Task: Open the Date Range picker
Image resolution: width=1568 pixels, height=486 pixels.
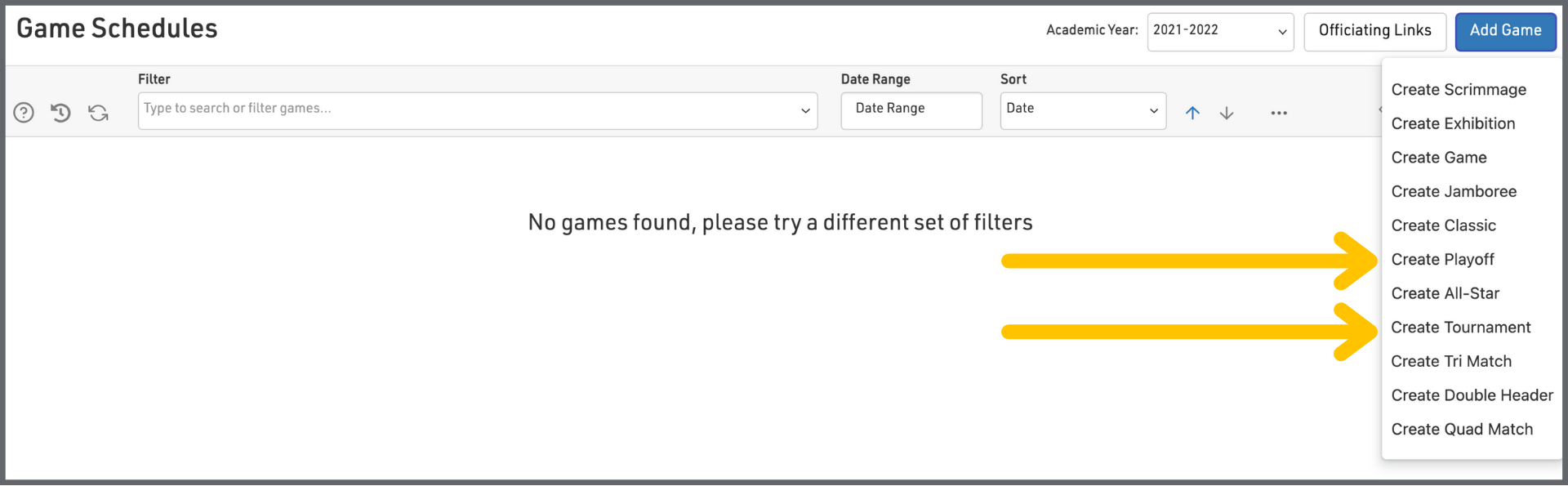Action: click(x=911, y=110)
